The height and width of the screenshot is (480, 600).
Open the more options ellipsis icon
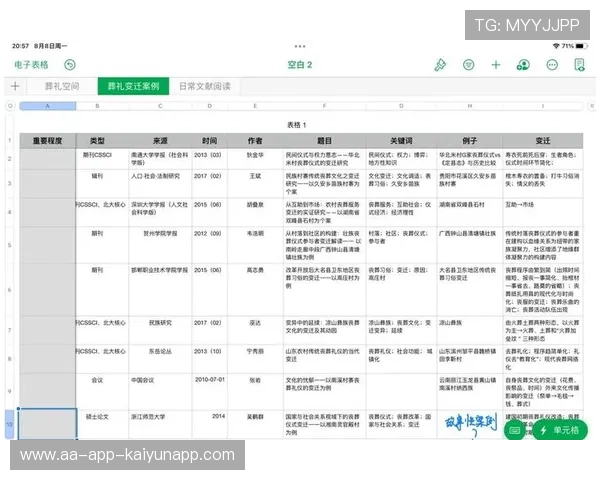pos(552,65)
